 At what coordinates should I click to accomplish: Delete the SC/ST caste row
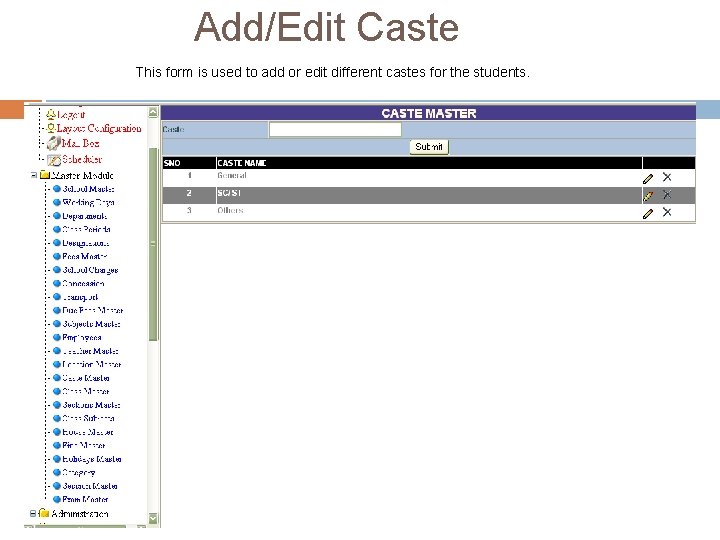click(667, 194)
